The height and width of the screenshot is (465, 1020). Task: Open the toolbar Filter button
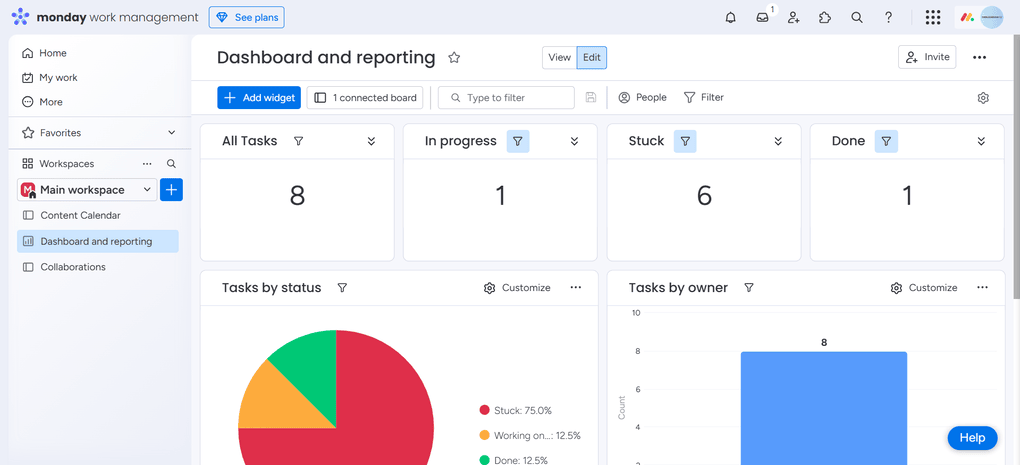click(x=704, y=98)
